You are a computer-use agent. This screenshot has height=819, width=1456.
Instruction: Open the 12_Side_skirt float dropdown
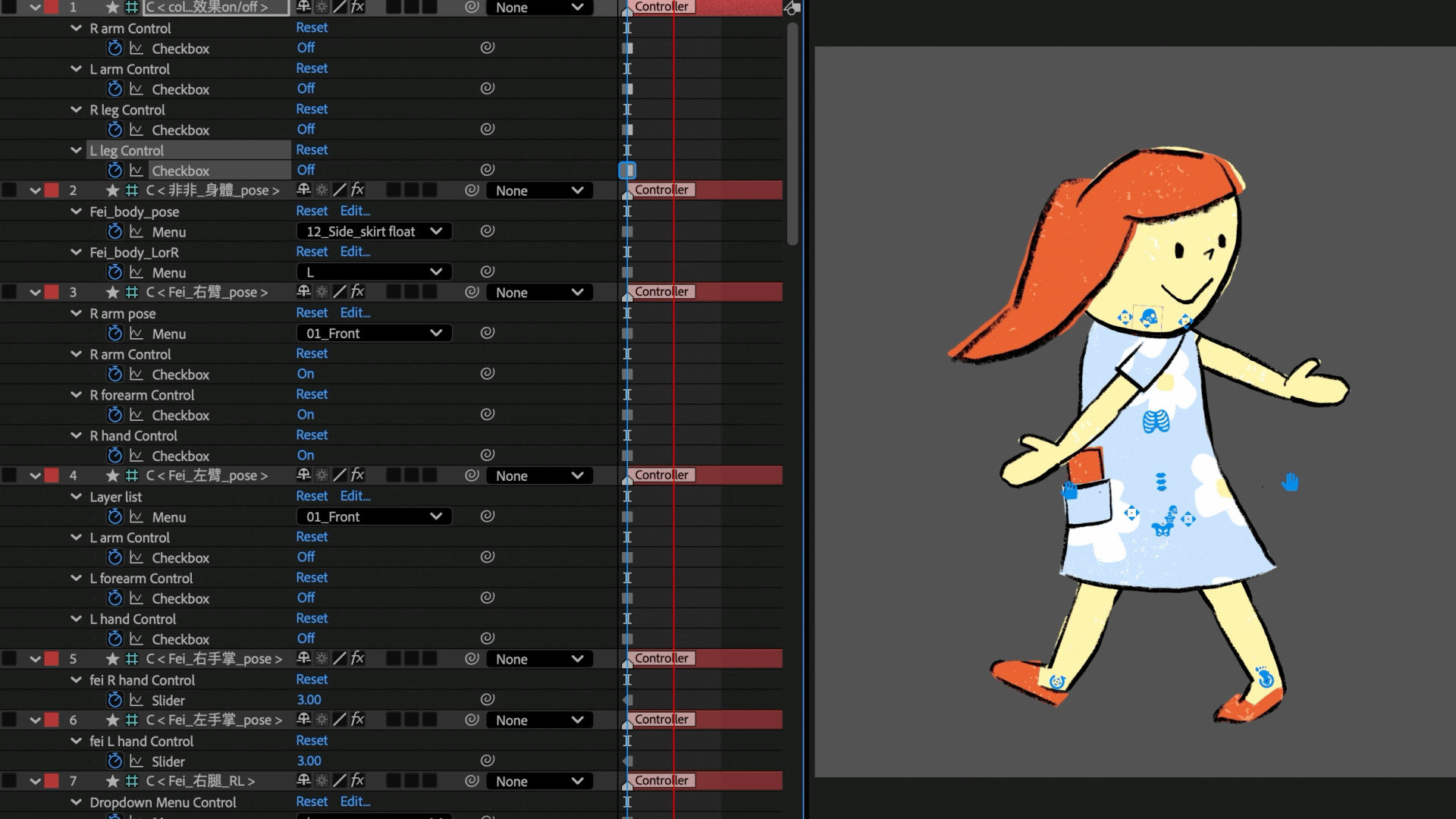tap(374, 231)
